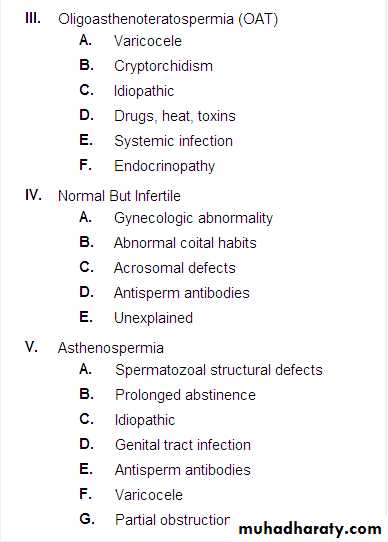Click the Abnormal coital habits line
This screenshot has height=542, width=388.
[185, 243]
